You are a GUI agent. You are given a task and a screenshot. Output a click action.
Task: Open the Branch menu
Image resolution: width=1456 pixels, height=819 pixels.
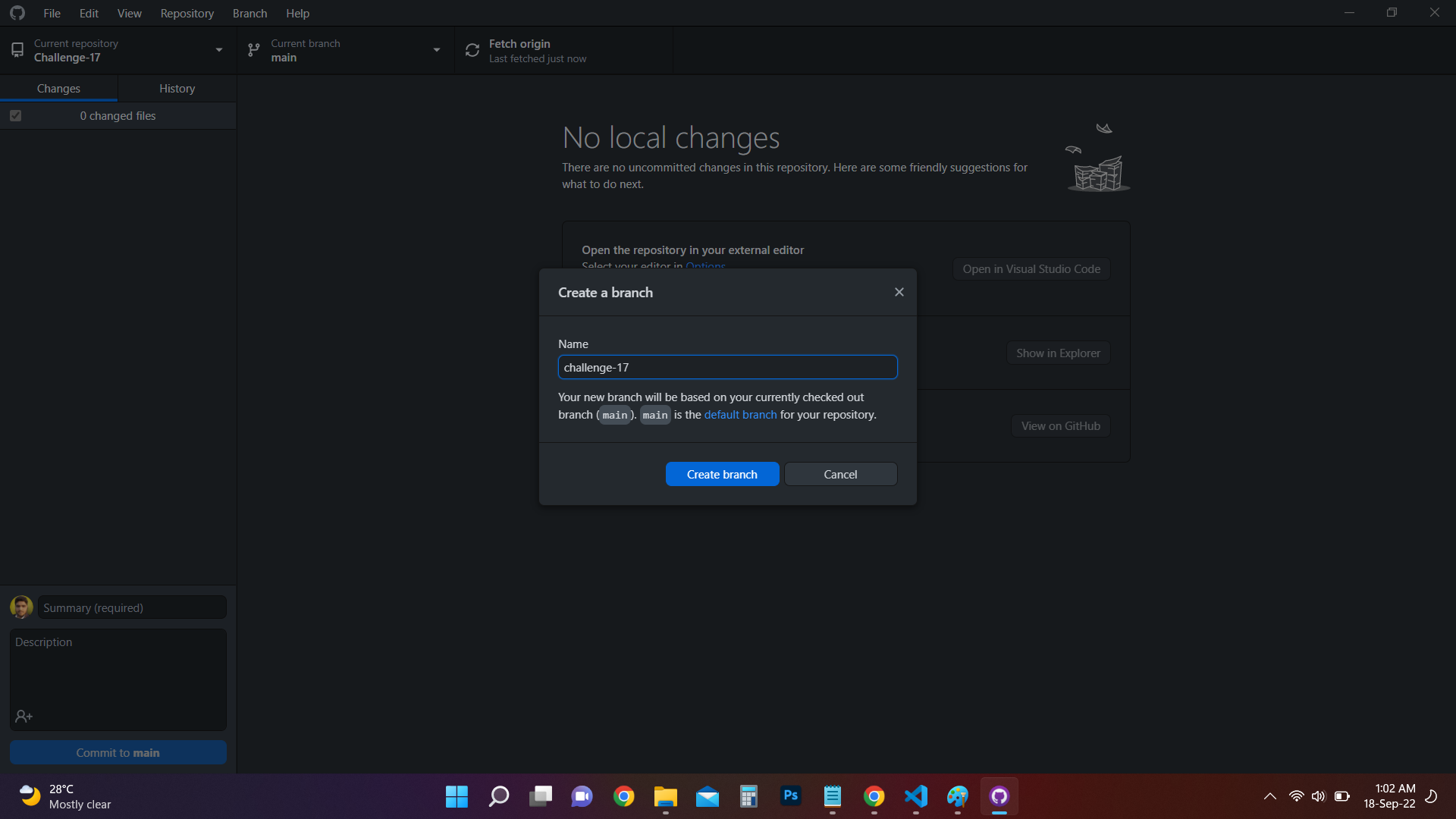click(249, 13)
